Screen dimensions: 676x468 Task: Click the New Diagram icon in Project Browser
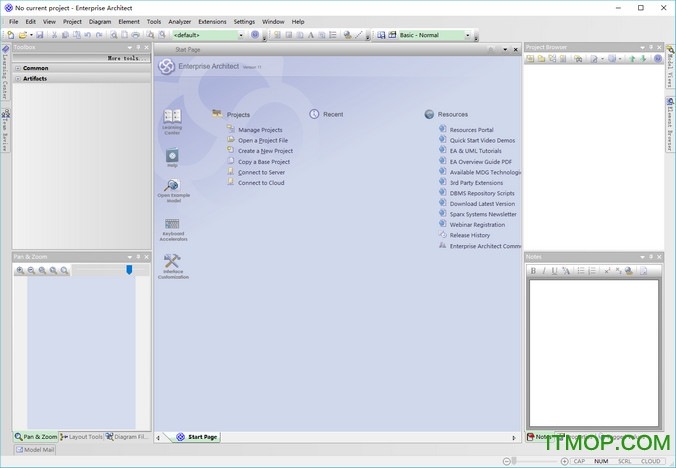point(552,59)
